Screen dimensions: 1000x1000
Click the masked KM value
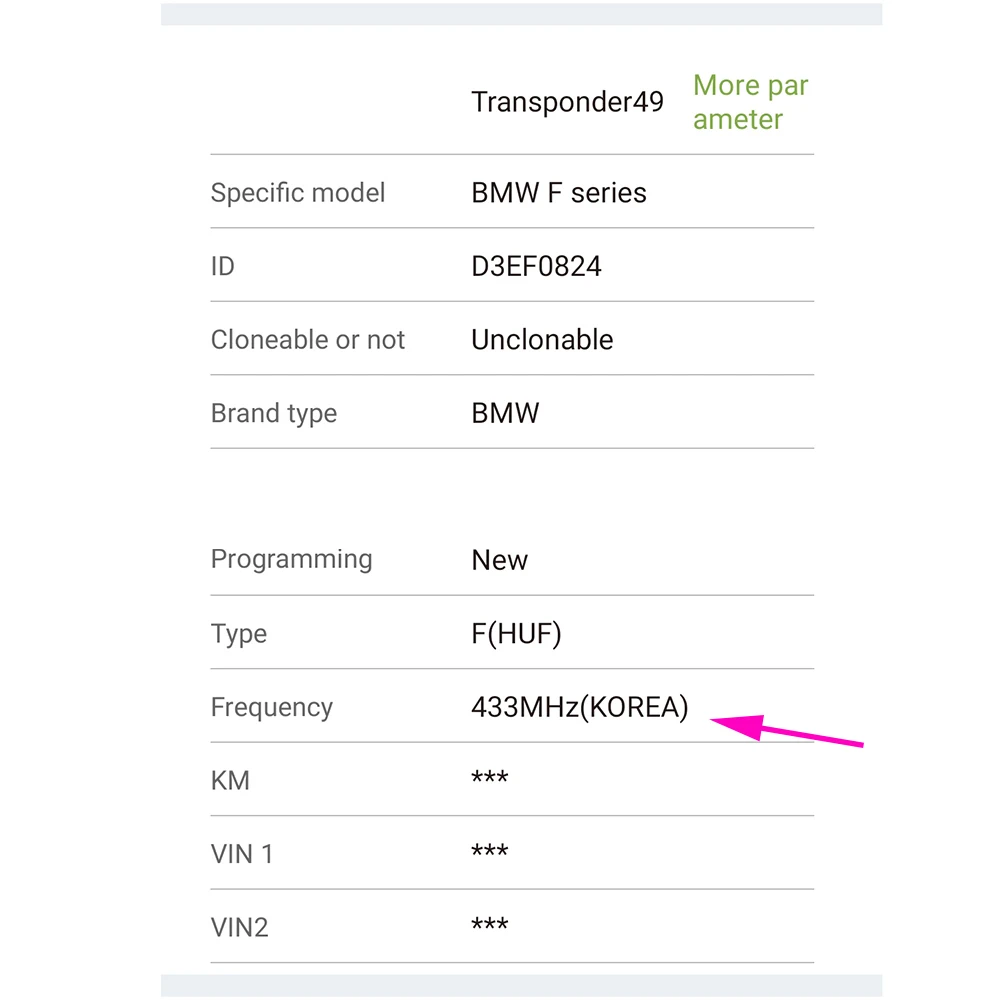pos(489,779)
